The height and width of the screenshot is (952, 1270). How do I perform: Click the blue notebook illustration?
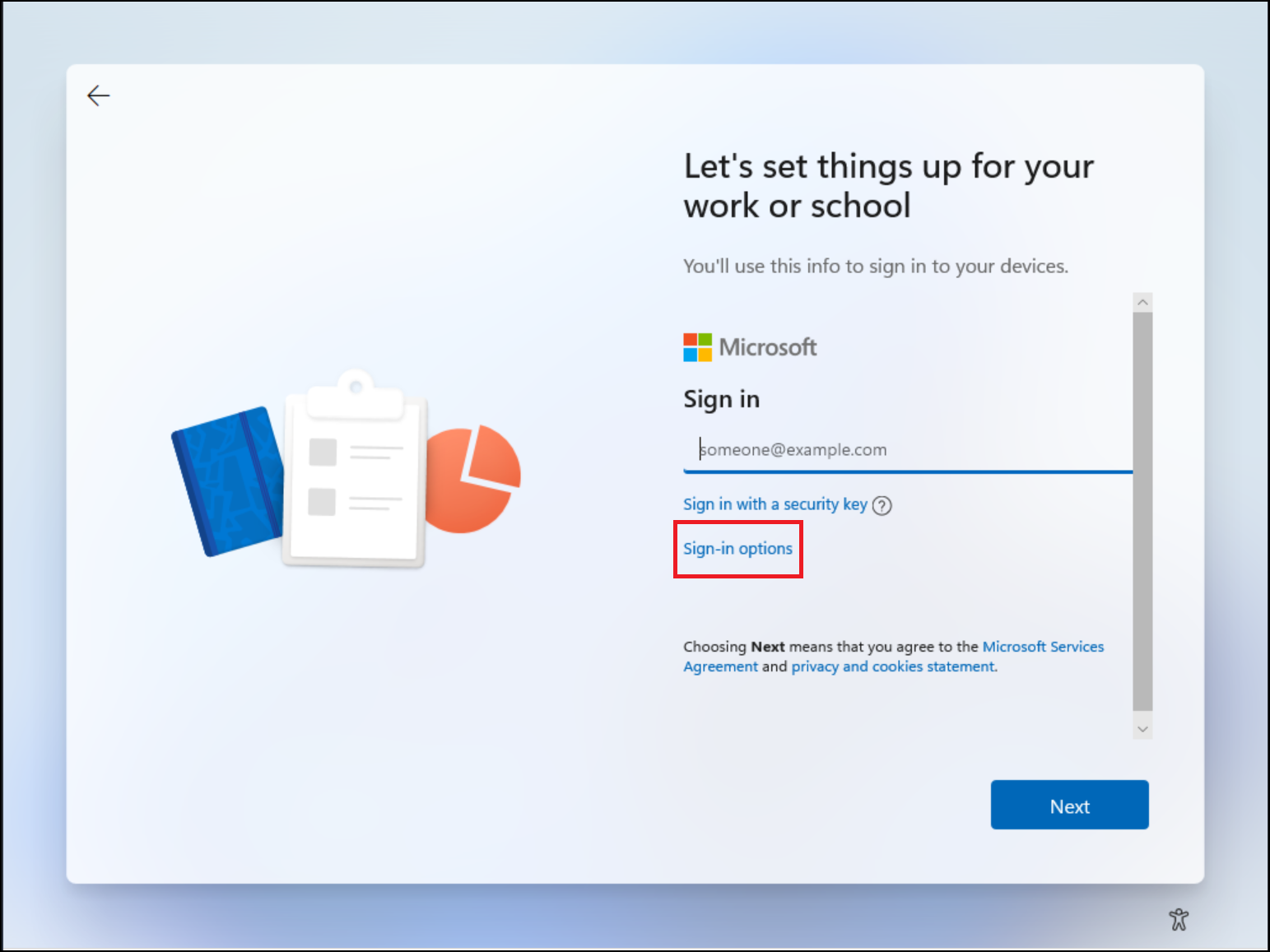click(228, 481)
